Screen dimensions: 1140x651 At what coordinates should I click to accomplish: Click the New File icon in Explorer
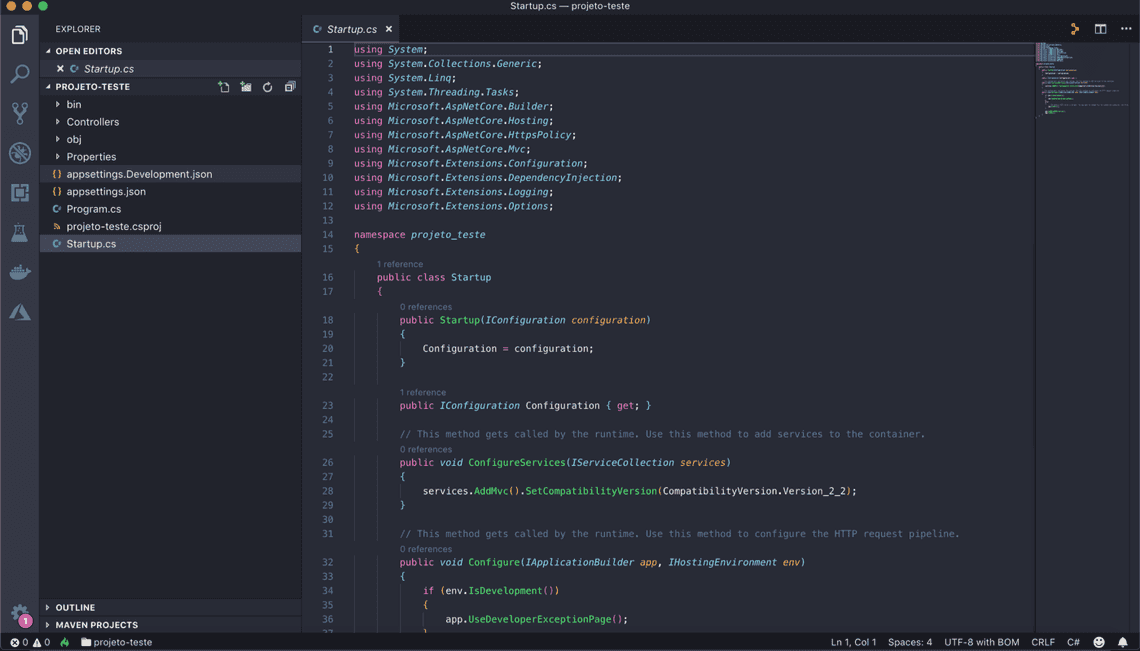tap(224, 86)
